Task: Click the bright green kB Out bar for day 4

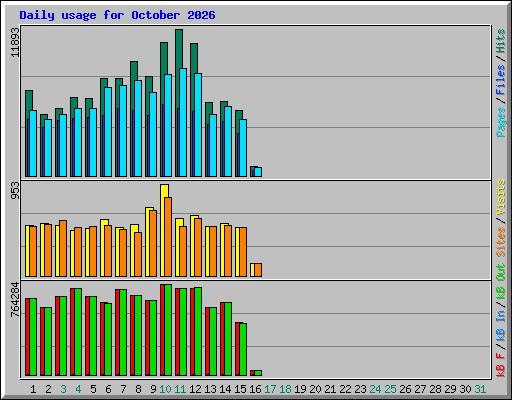Action: point(78,332)
